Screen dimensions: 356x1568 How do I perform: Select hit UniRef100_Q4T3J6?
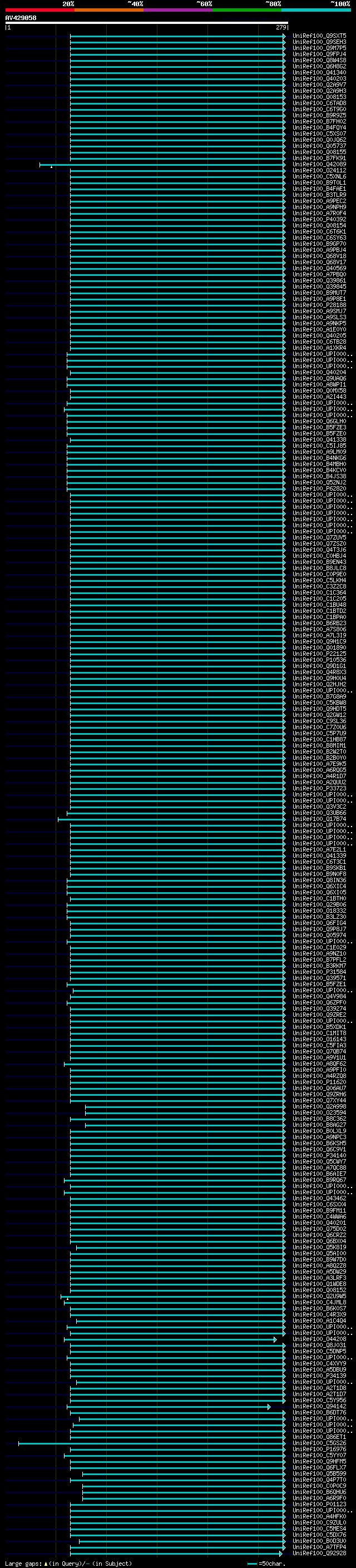[319, 550]
